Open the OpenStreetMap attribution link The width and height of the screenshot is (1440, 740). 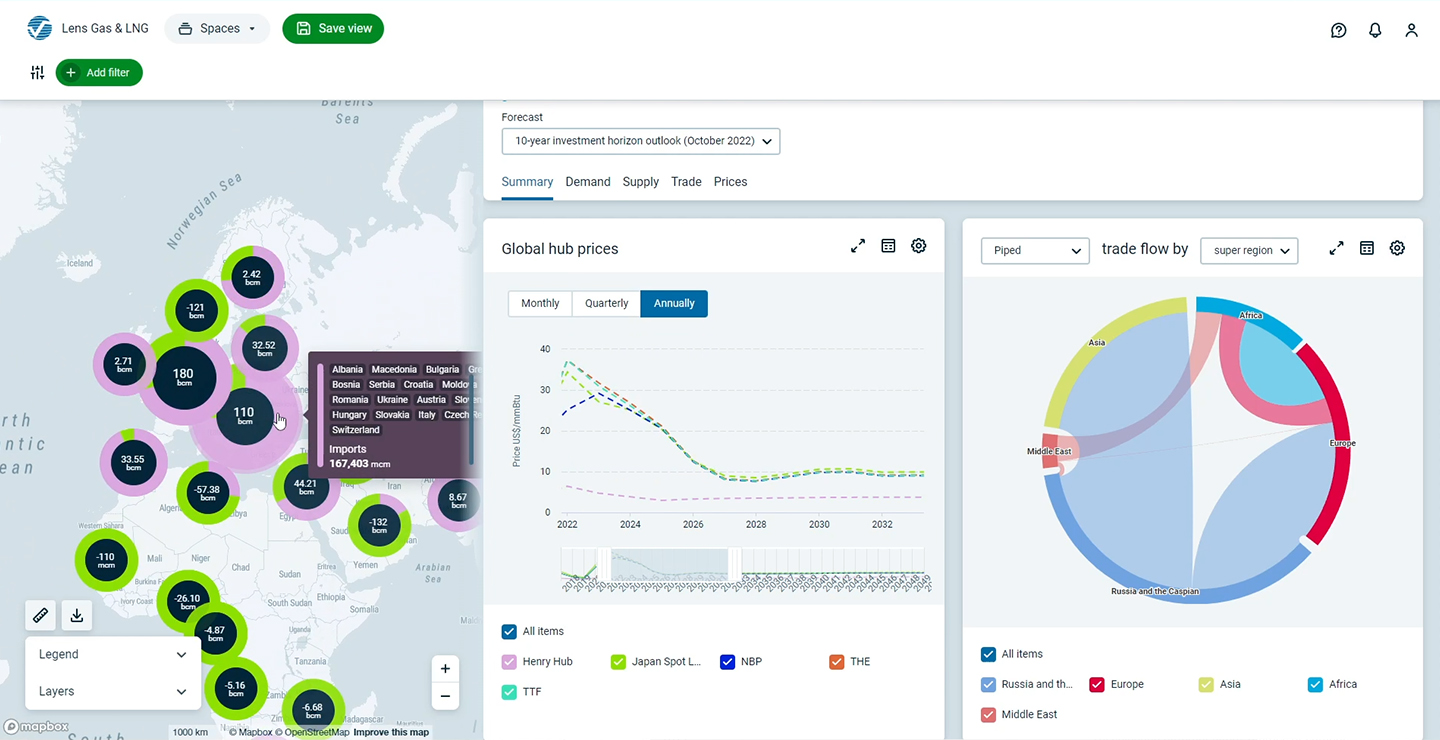[313, 732]
